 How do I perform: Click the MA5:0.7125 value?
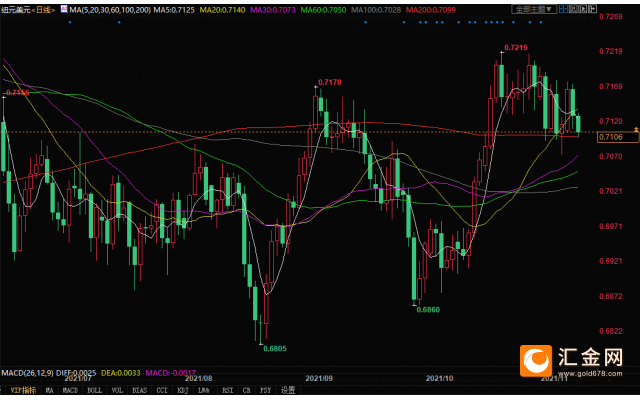[x=174, y=9]
